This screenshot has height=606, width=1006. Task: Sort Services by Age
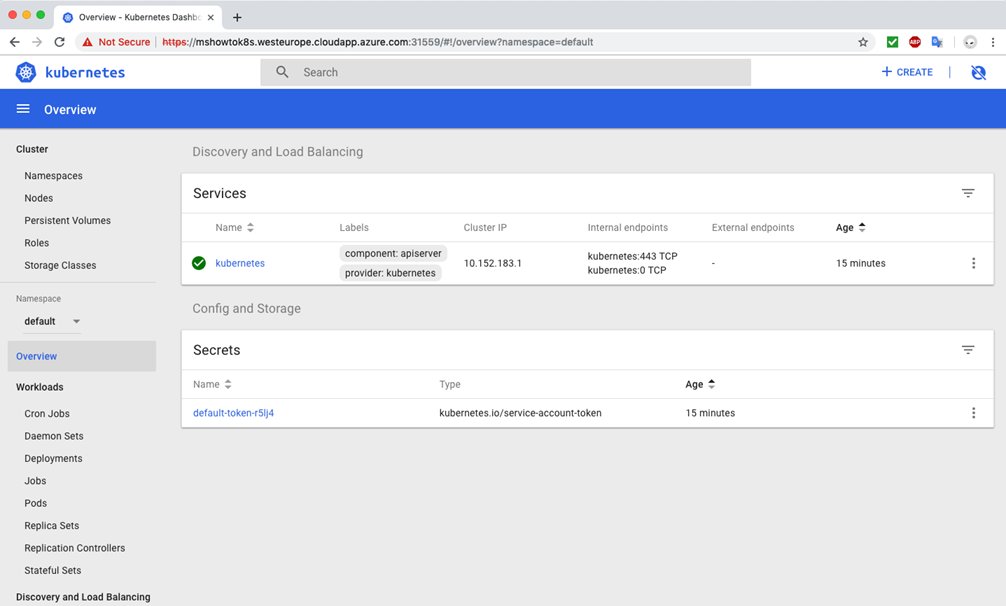pyautogui.click(x=851, y=228)
